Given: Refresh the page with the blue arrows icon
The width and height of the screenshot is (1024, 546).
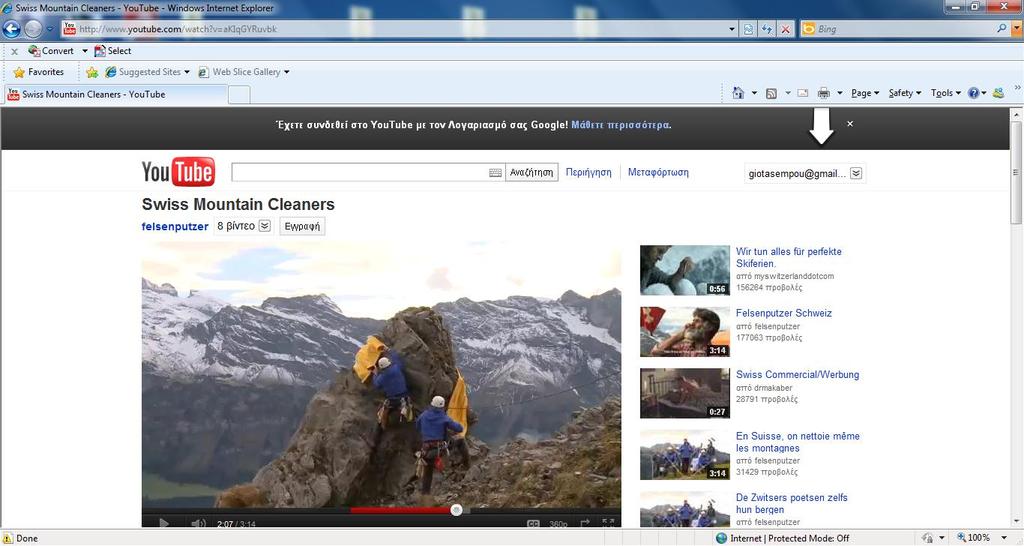Looking at the screenshot, I should tap(767, 29).
